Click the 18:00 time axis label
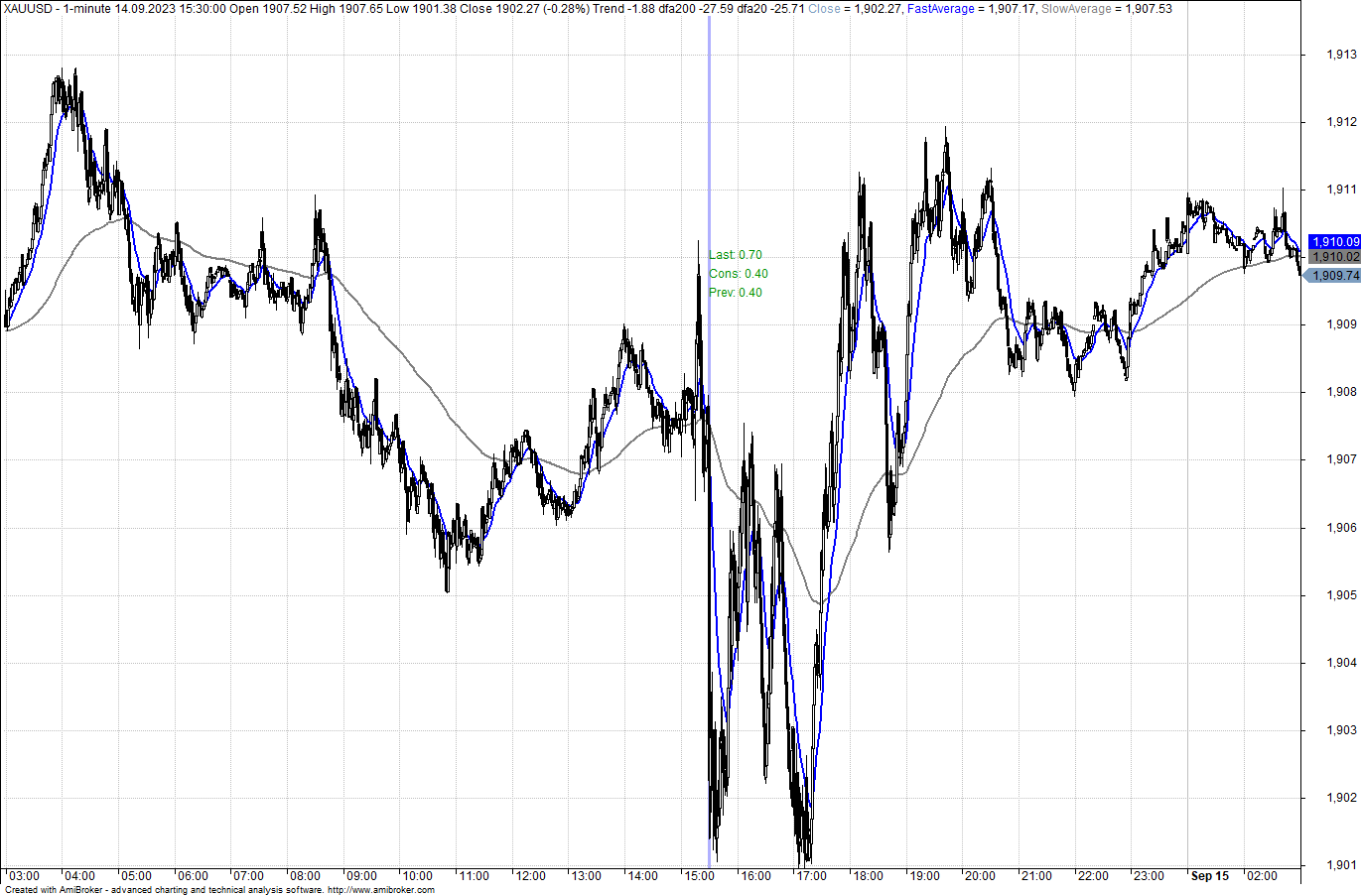The image size is (1361, 896). point(868,876)
